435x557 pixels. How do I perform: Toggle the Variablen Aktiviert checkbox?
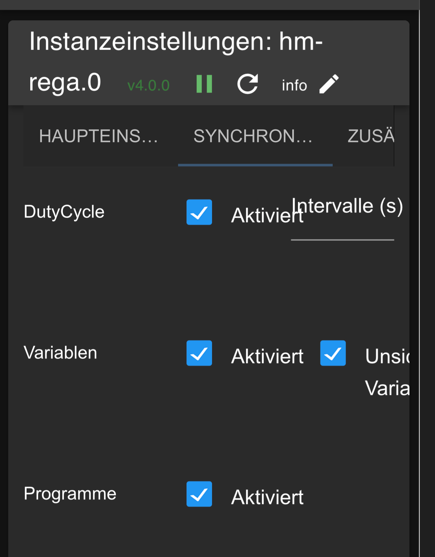199,353
